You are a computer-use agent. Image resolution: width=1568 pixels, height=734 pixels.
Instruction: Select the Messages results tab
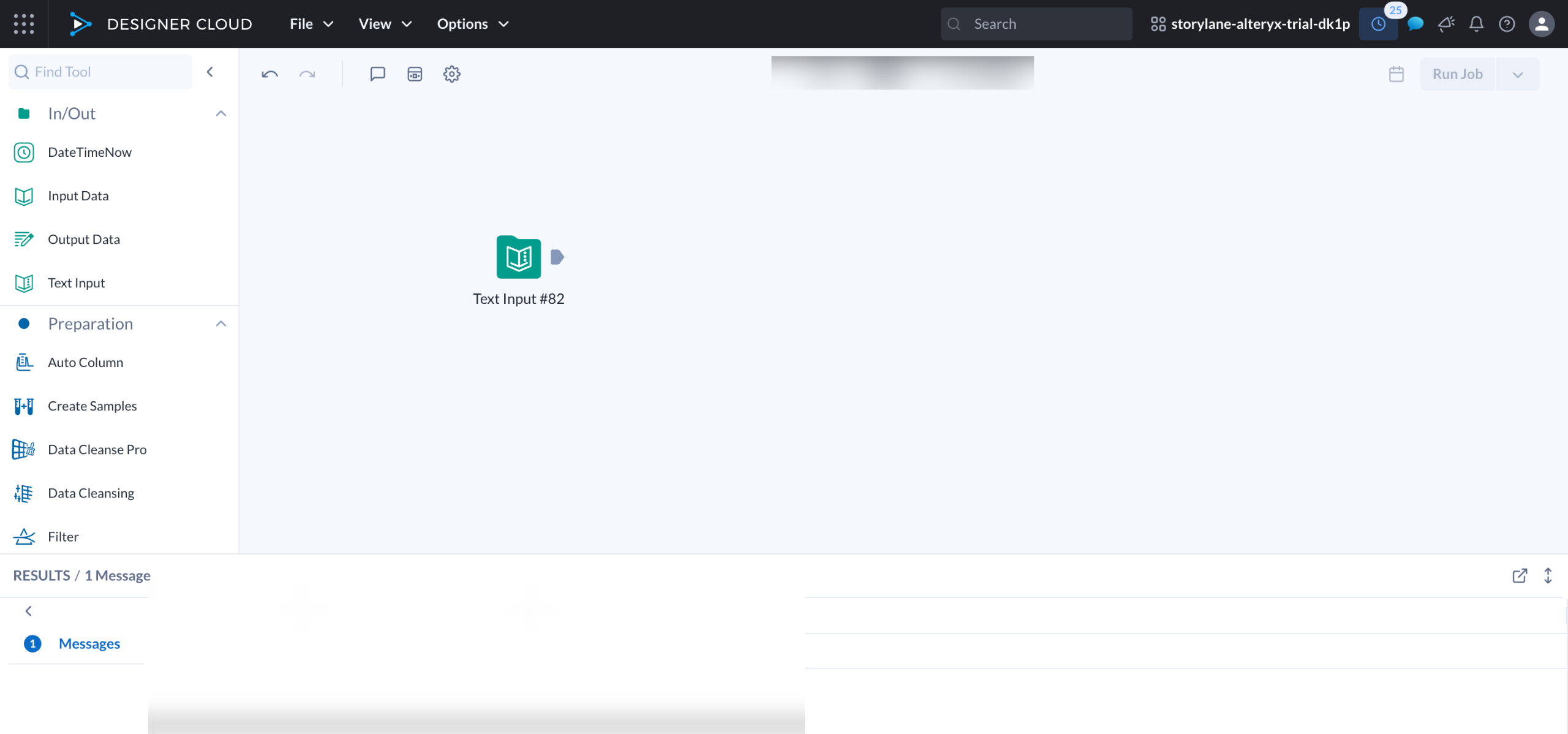pyautogui.click(x=89, y=643)
